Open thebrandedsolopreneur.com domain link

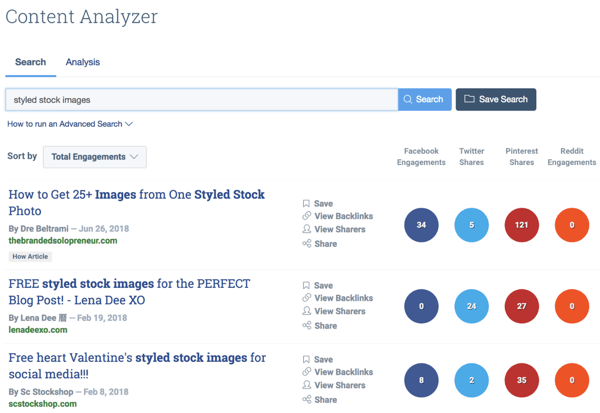63,241
